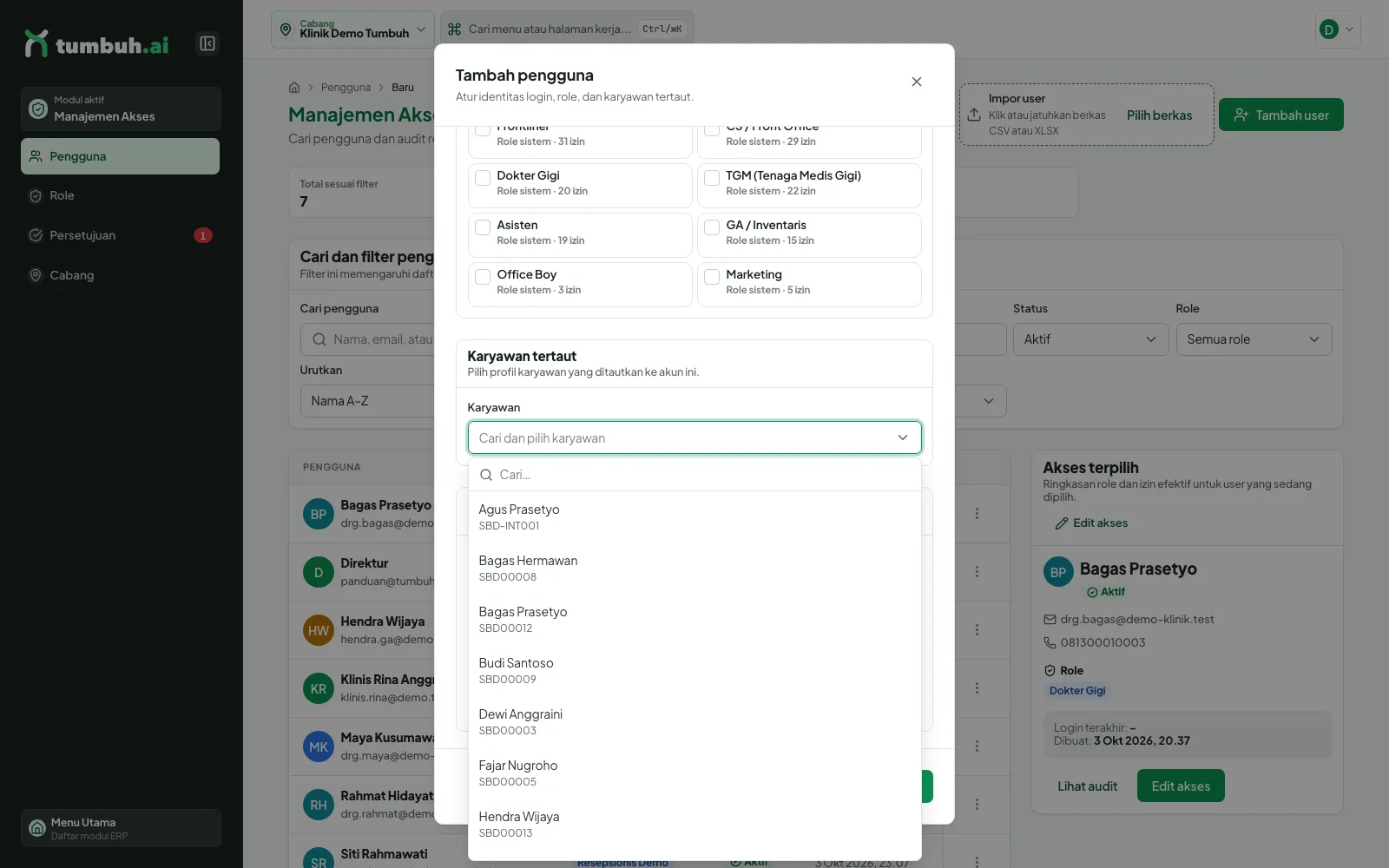The width and height of the screenshot is (1389, 868).
Task: Open the D user avatar menu
Action: [x=1338, y=30]
